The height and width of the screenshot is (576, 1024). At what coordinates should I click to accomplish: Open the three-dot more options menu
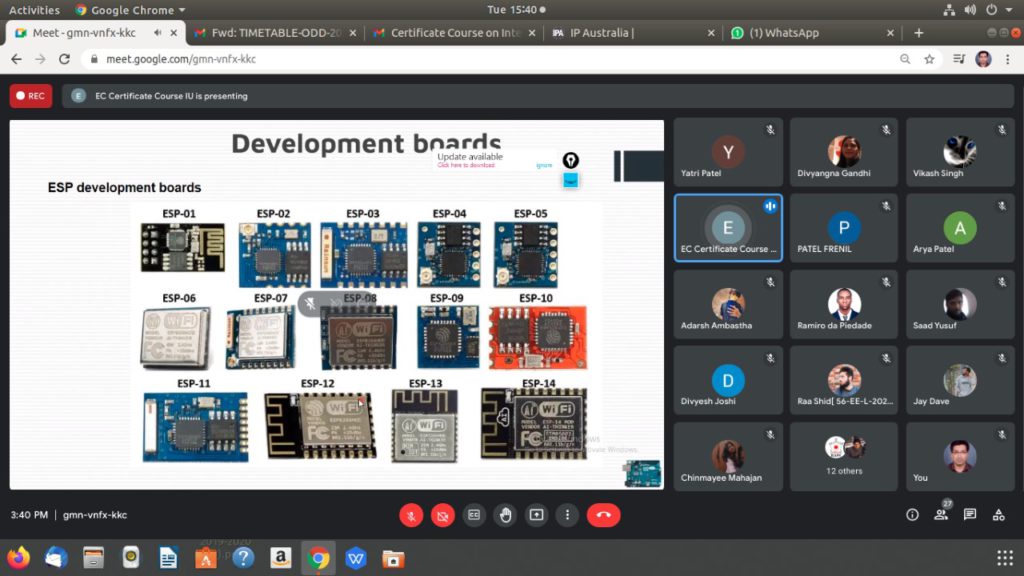click(568, 515)
